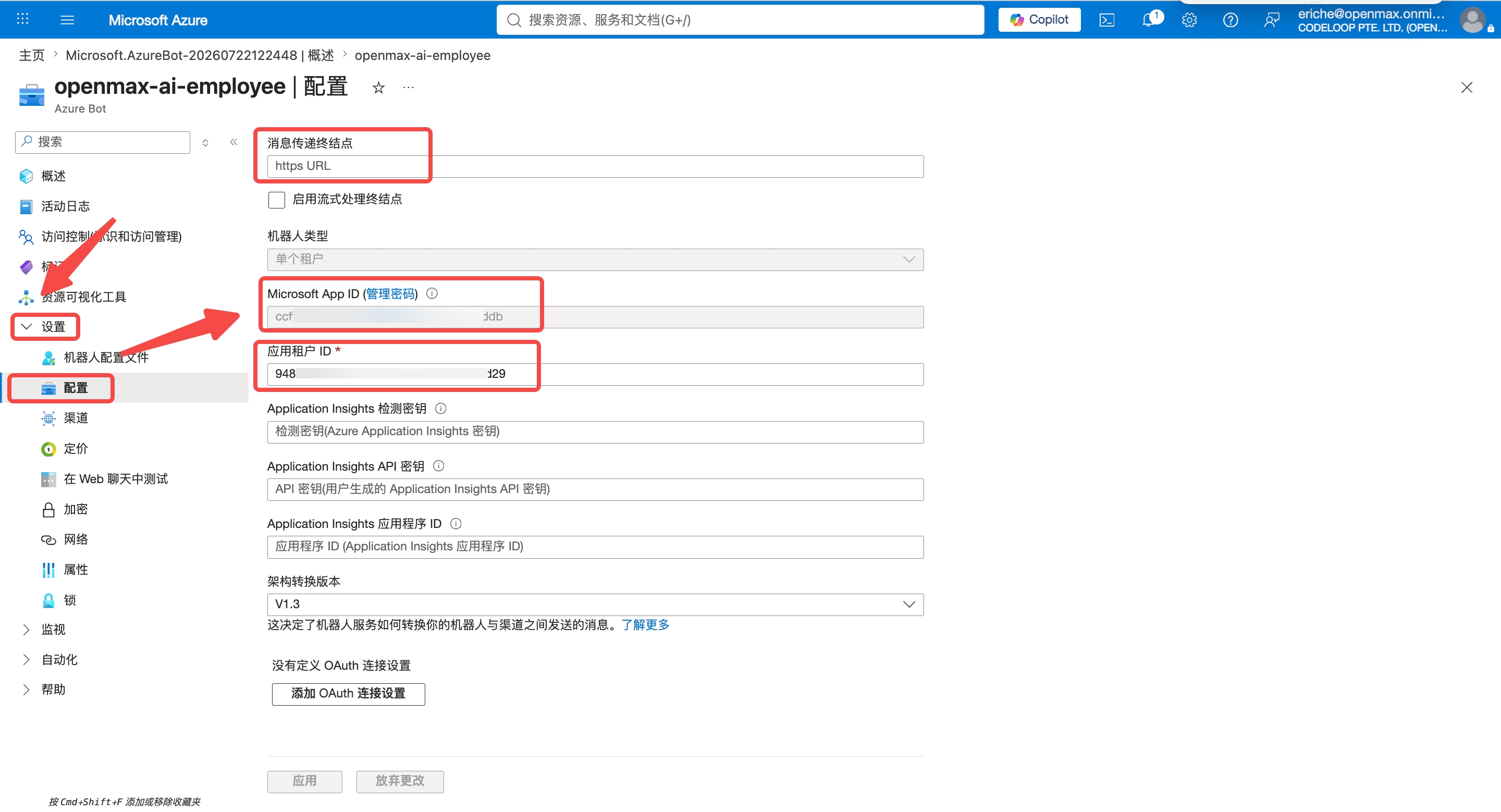Click the 消息传递终结点 https URL field
Image resolution: width=1501 pixels, height=812 pixels.
[595, 166]
